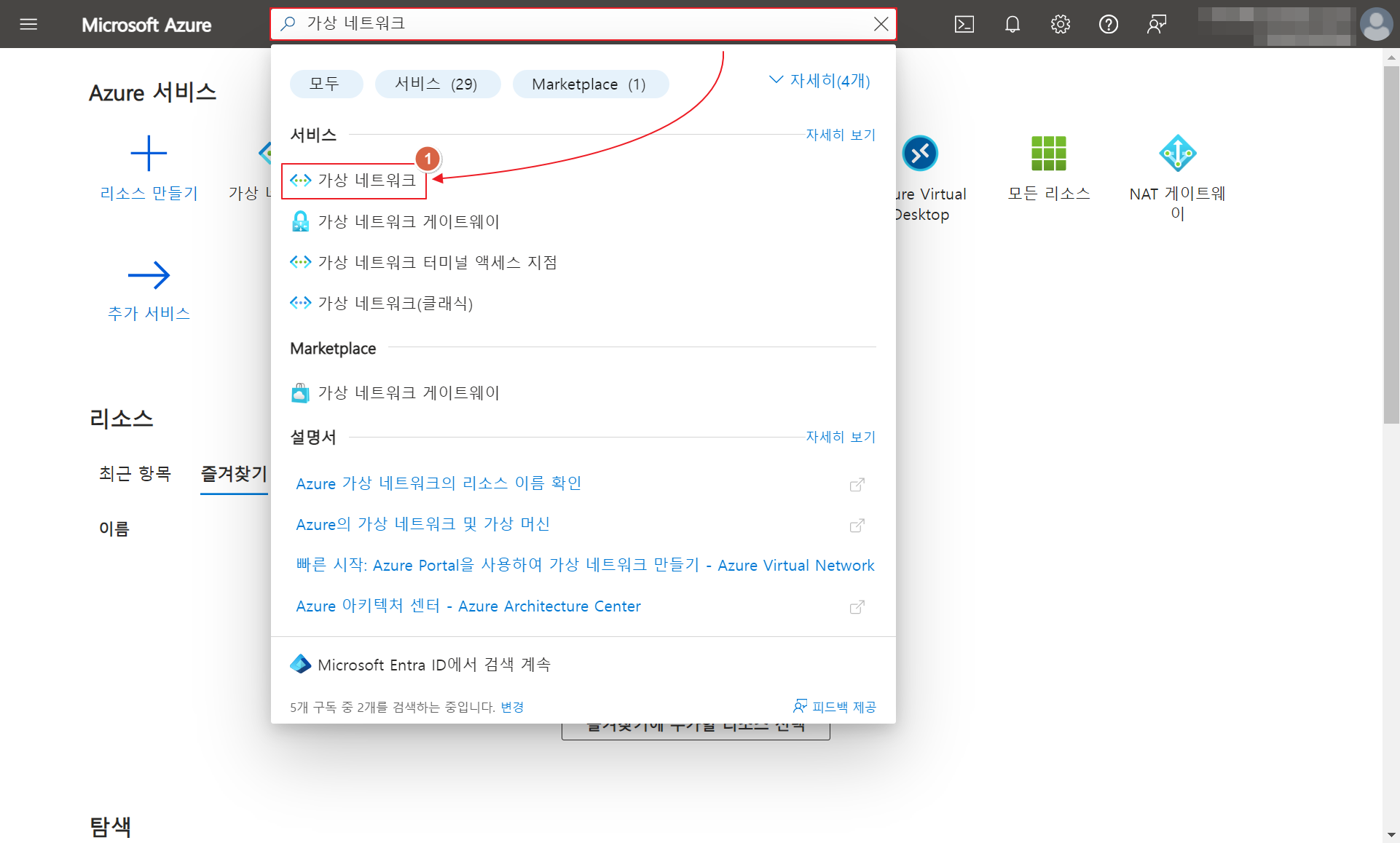Select the Marketplace (1) filter pill
Image resolution: width=1400 pixels, height=843 pixels.
coord(590,84)
